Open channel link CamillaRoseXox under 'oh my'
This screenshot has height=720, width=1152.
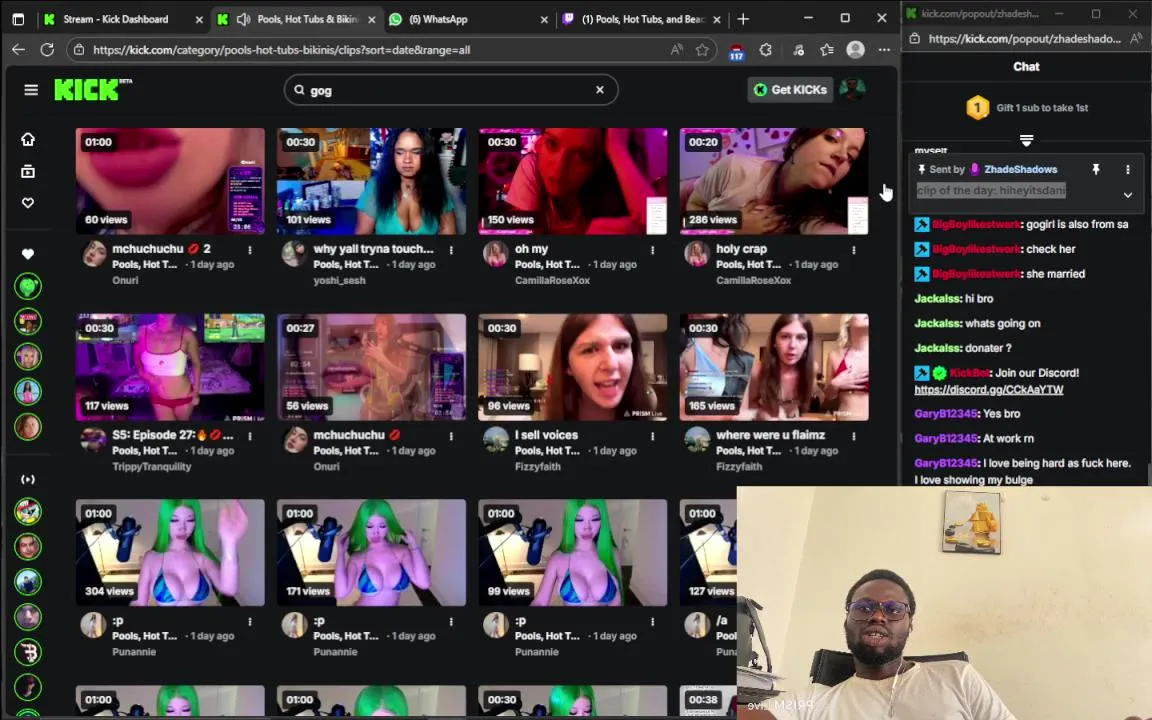(x=552, y=280)
